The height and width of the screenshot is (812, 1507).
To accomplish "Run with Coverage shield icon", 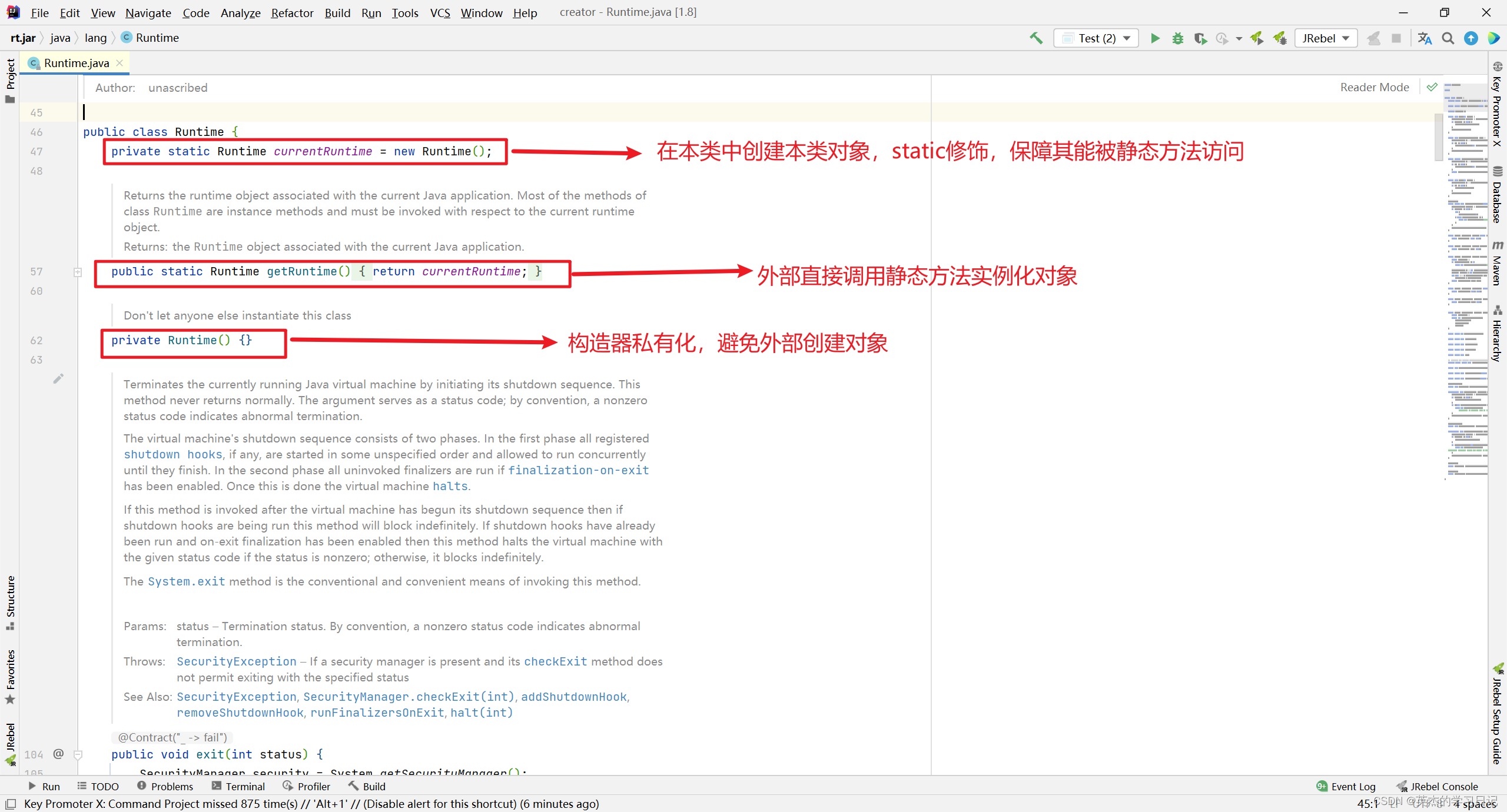I will 1200,38.
